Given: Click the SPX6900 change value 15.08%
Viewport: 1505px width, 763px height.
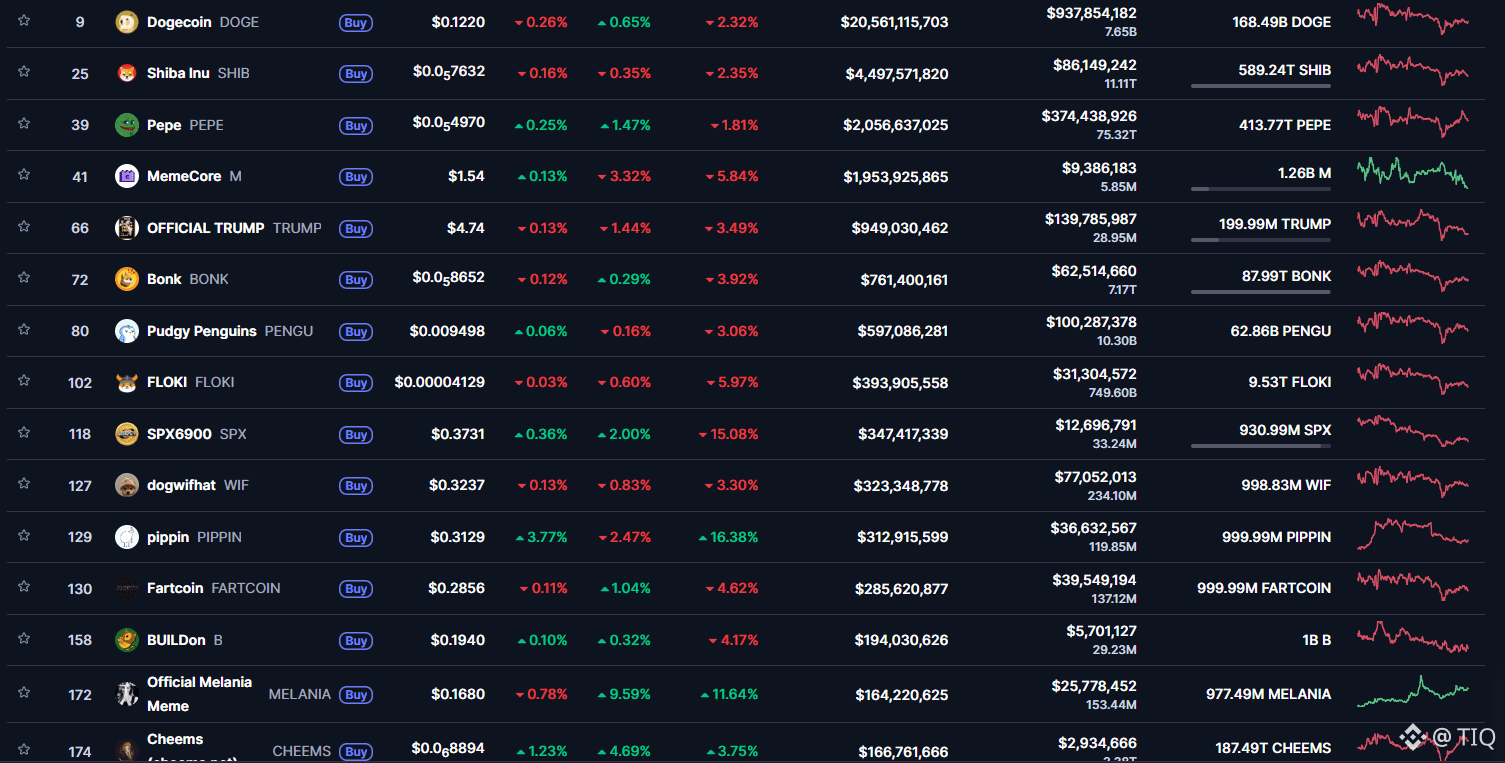Looking at the screenshot, I should (x=728, y=434).
